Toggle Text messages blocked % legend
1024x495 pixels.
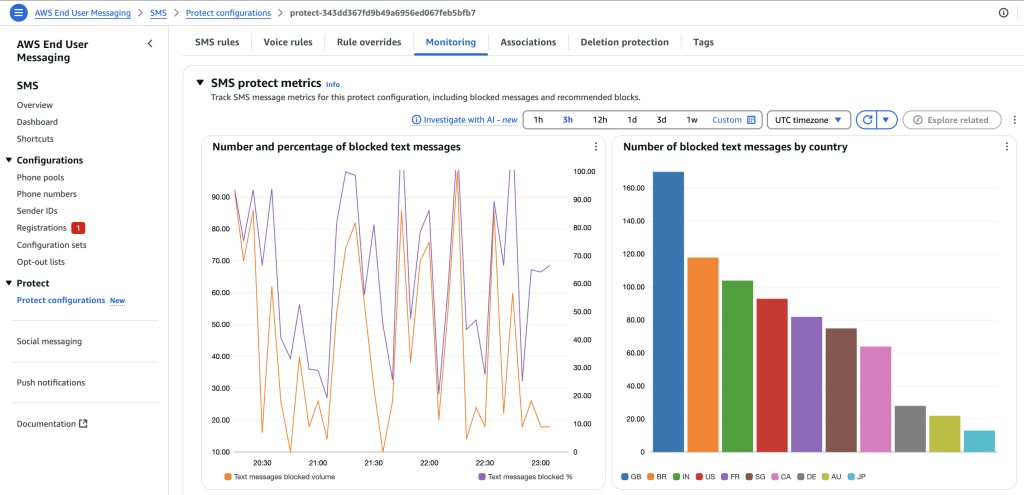525,477
